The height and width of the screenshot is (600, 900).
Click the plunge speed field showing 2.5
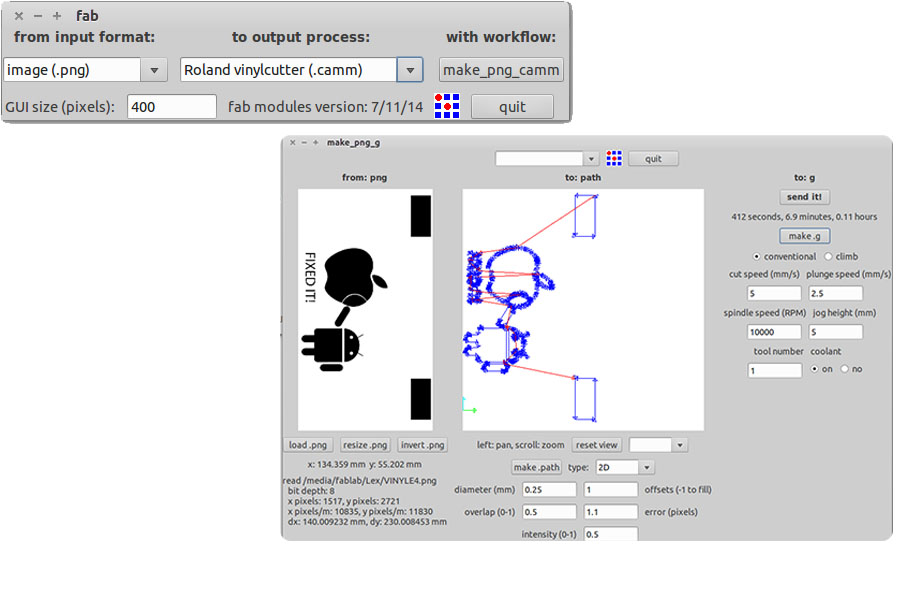point(836,293)
